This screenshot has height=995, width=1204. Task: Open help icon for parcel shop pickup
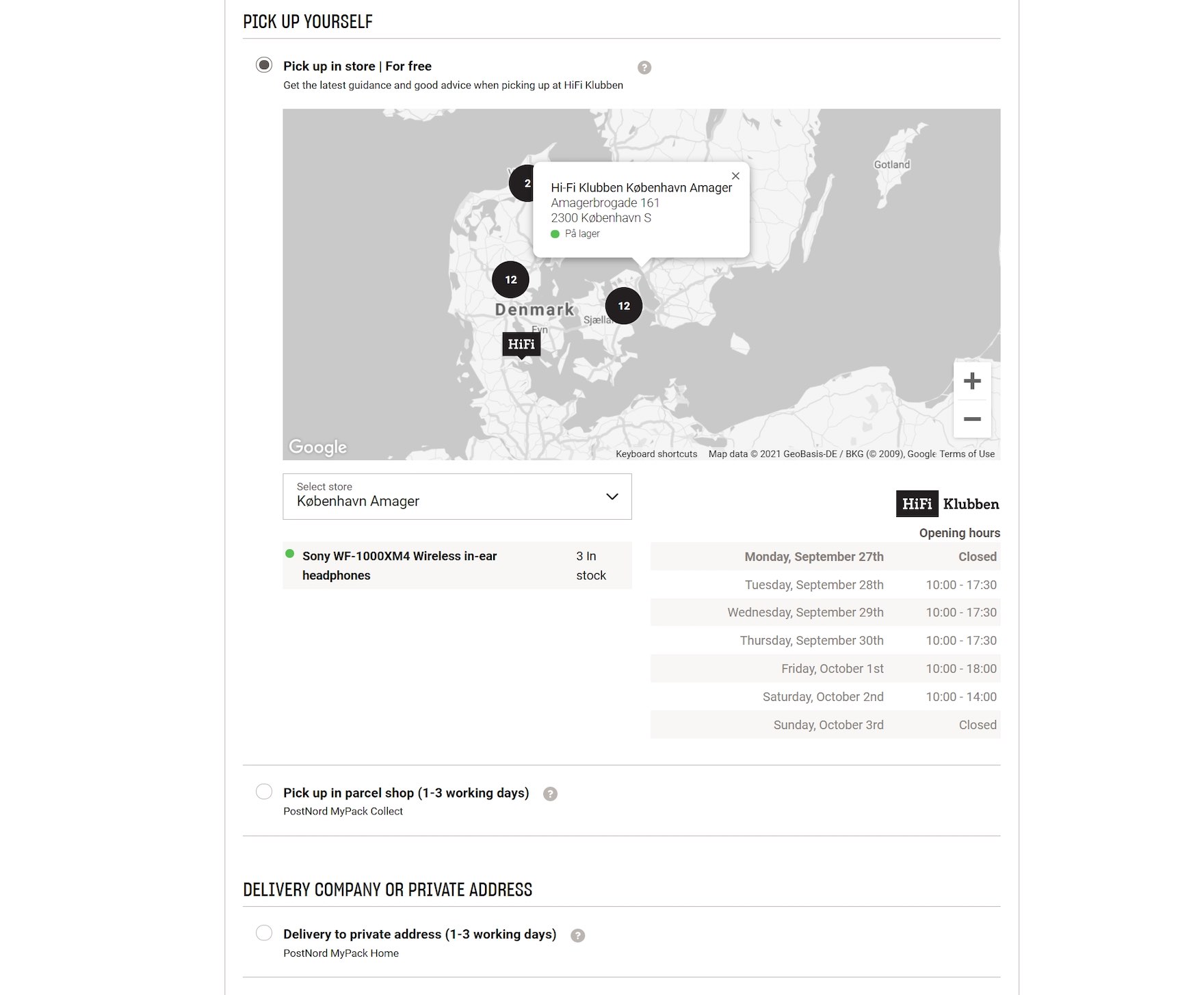tap(550, 794)
